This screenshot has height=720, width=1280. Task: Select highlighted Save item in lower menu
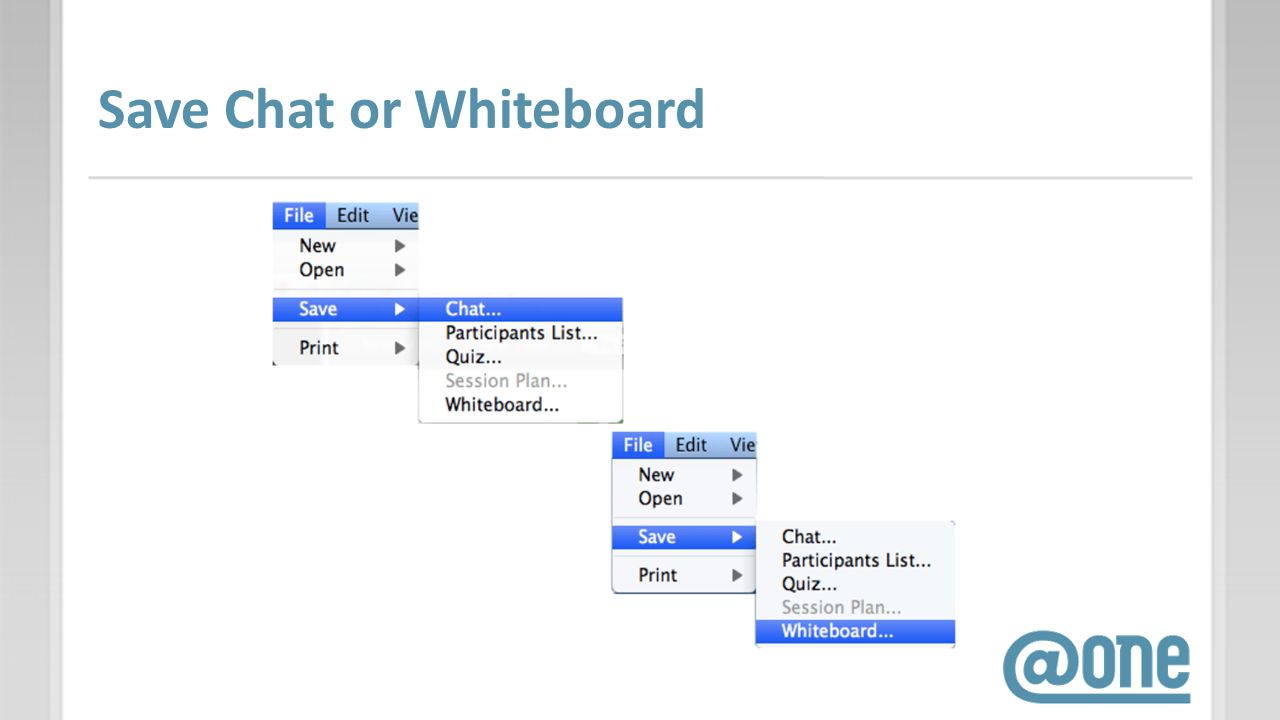click(x=684, y=537)
